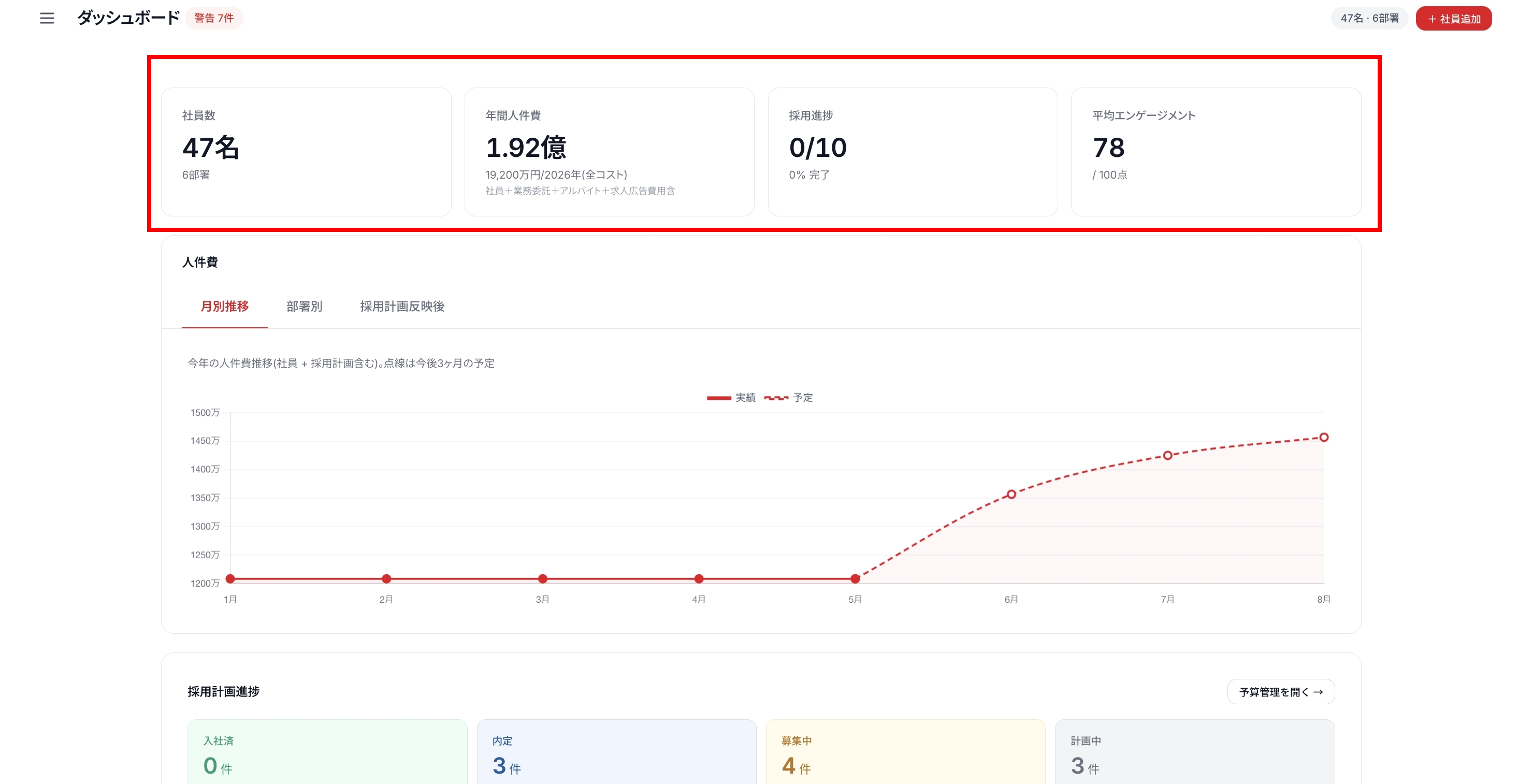Add a new employee with 社員追加

(1453, 19)
